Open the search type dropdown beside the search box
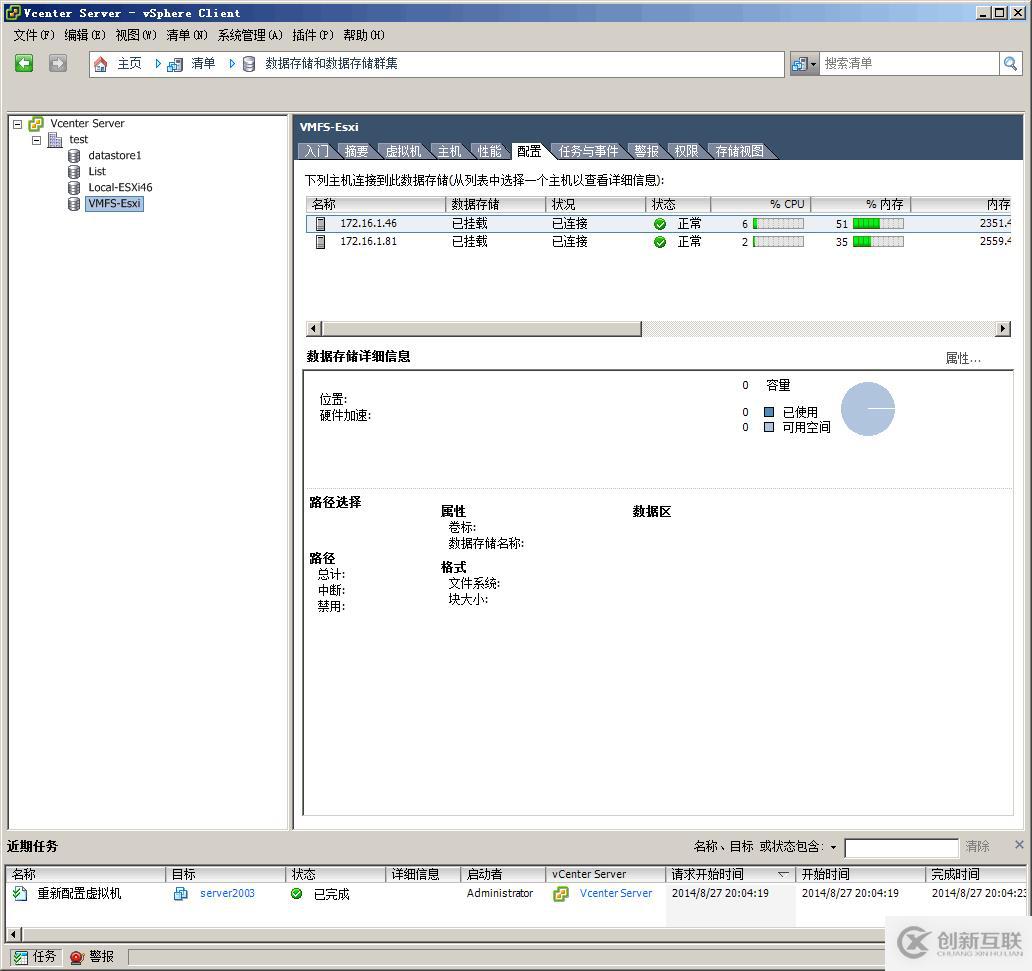Viewport: 1032px width, 971px height. pos(812,63)
